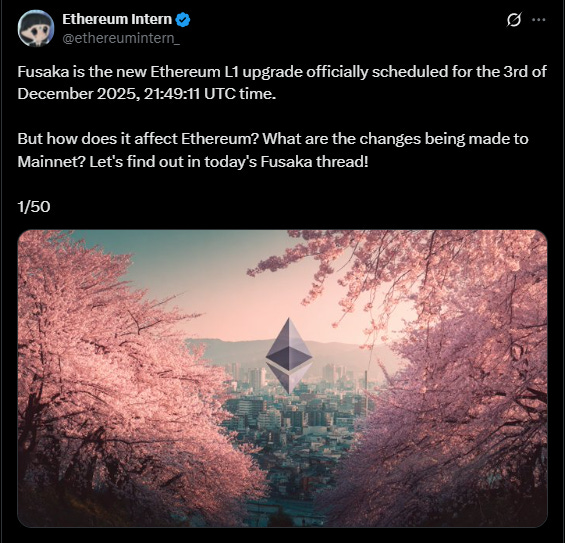Click the word 'Fusaka' starting the post

pyautogui.click(x=43, y=72)
